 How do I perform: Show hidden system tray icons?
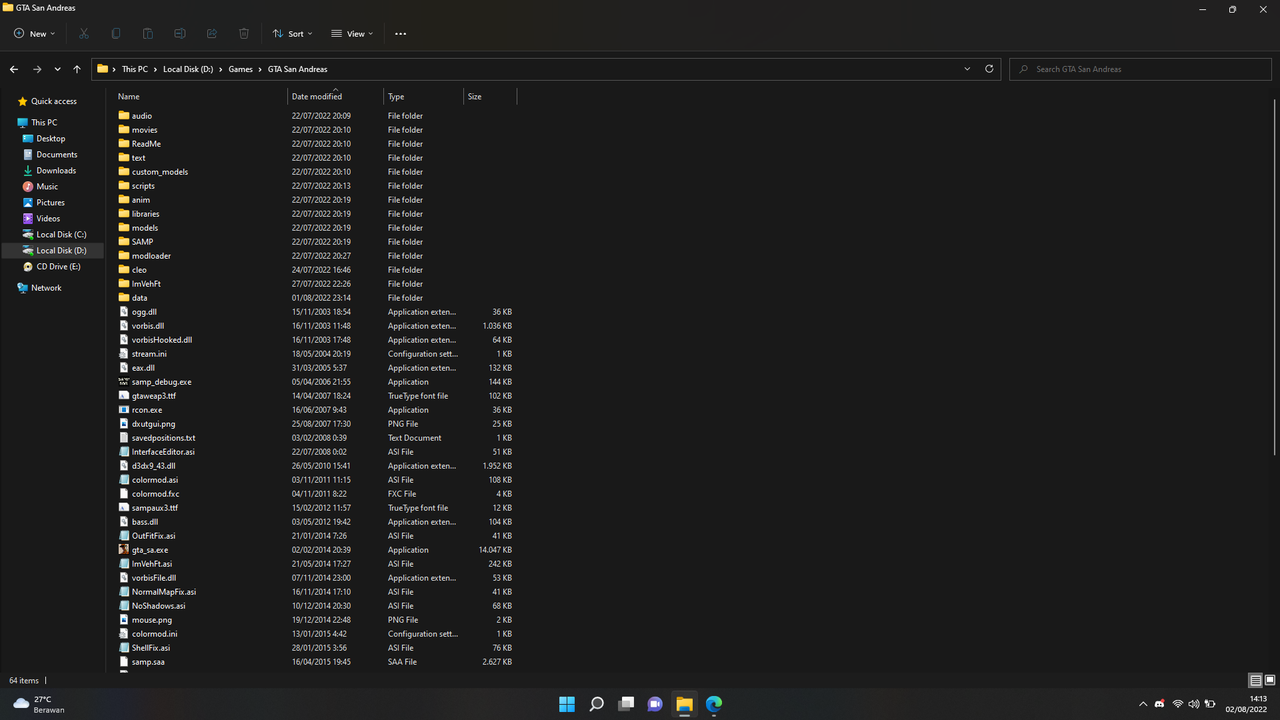pyautogui.click(x=1143, y=704)
